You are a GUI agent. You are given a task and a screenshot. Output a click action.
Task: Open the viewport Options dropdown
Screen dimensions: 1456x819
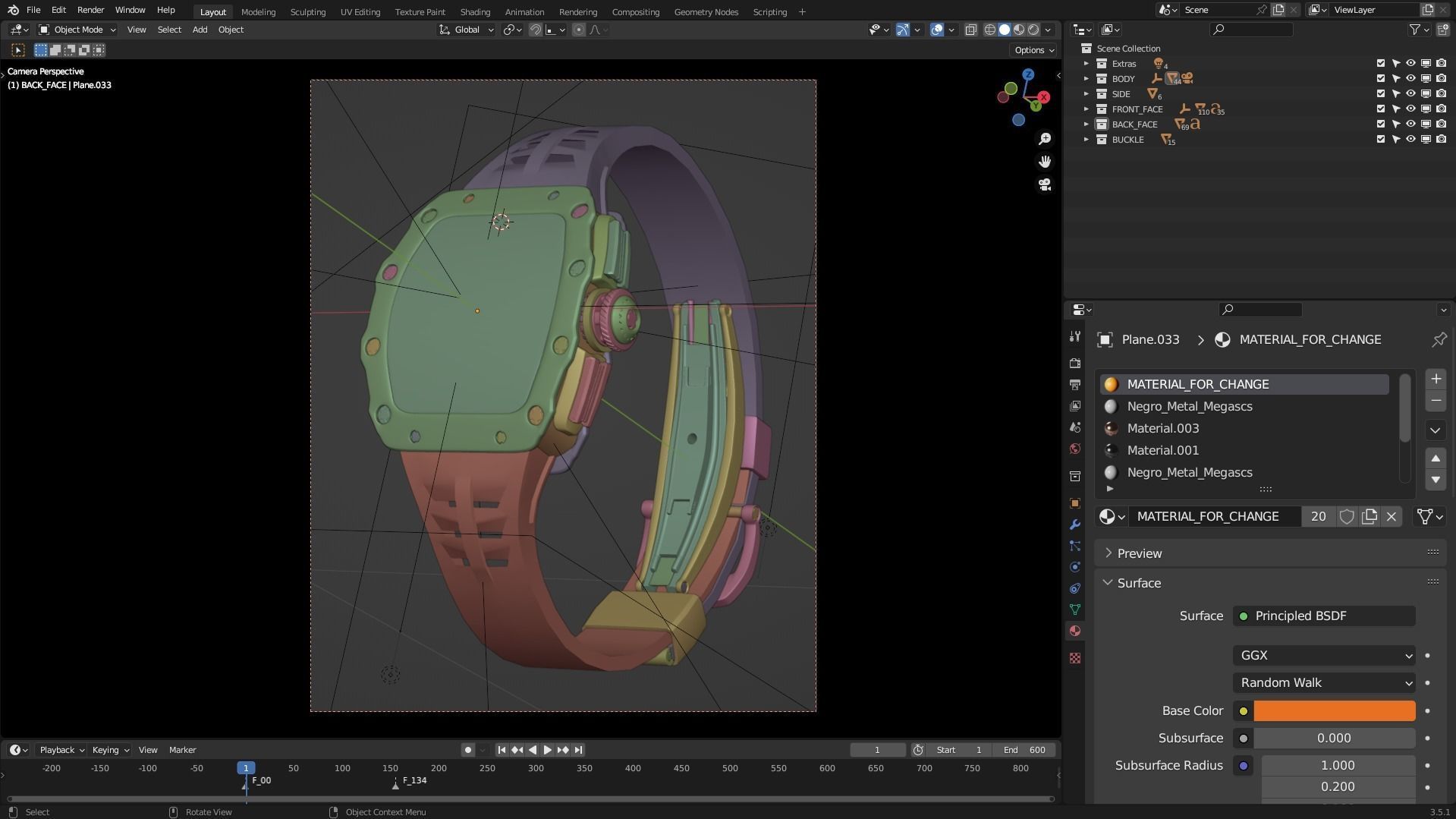coord(1034,50)
